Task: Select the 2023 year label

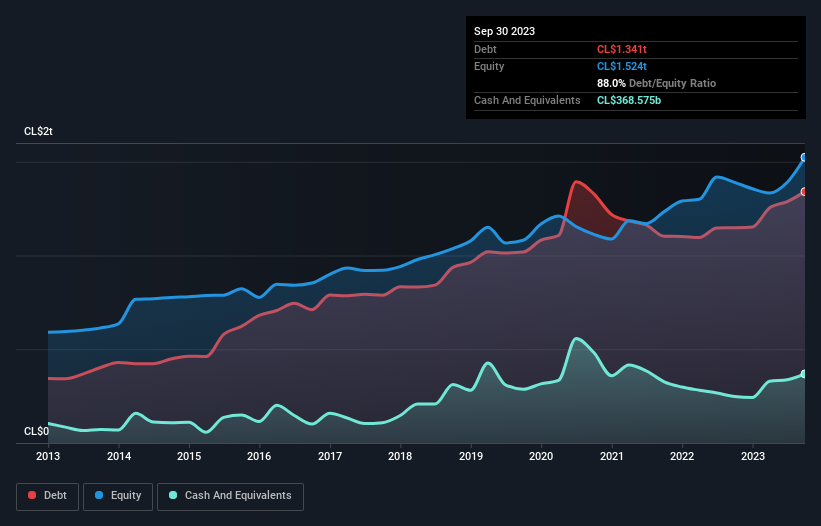Action: [x=752, y=456]
